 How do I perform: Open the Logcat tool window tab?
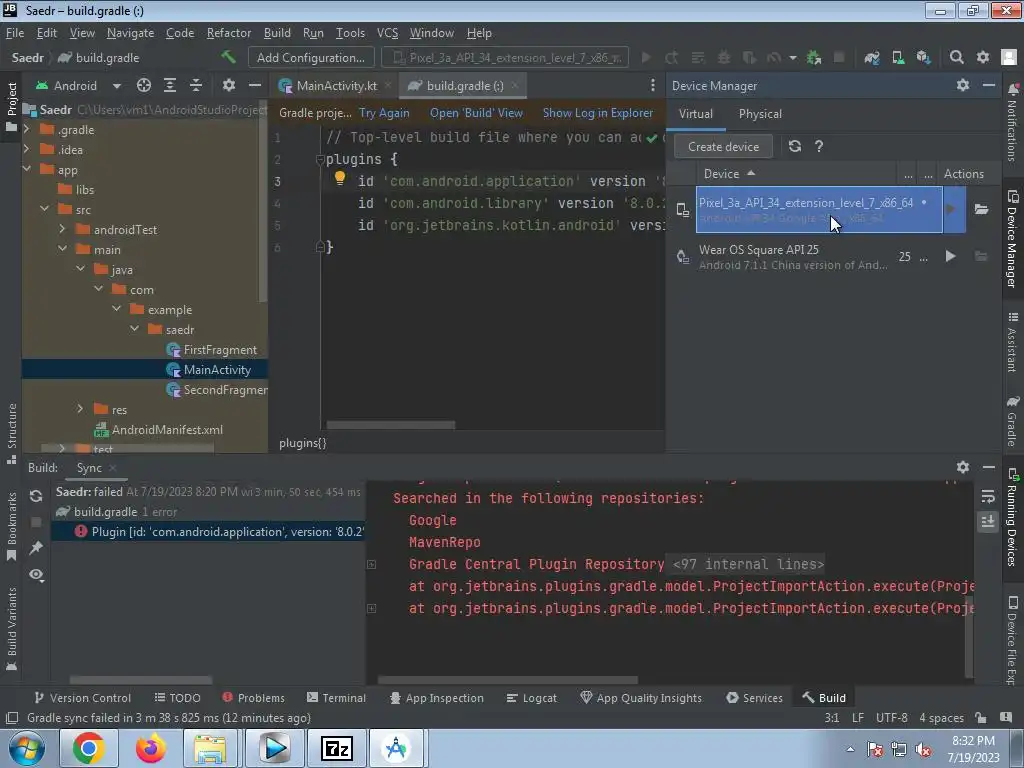click(x=532, y=698)
